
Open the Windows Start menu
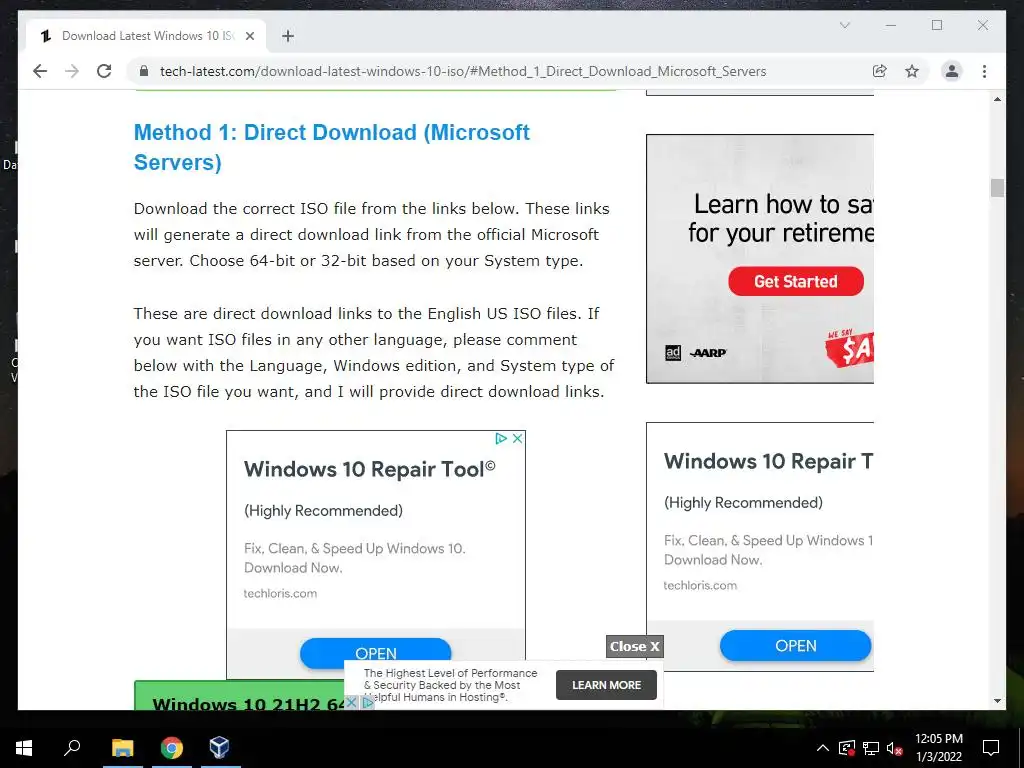pos(24,748)
